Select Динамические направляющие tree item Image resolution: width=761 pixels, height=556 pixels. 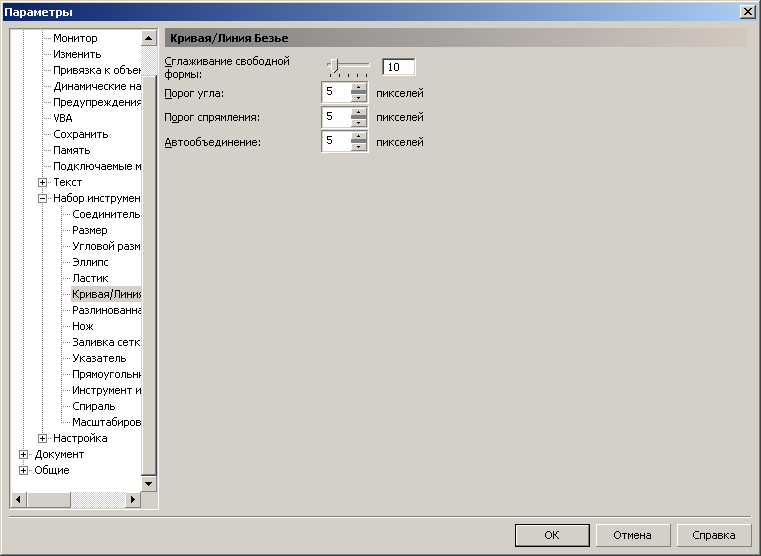pos(97,86)
